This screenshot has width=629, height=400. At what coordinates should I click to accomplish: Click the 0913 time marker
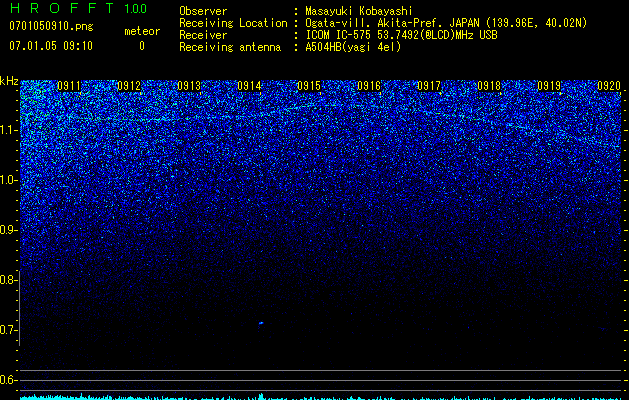[x=189, y=86]
